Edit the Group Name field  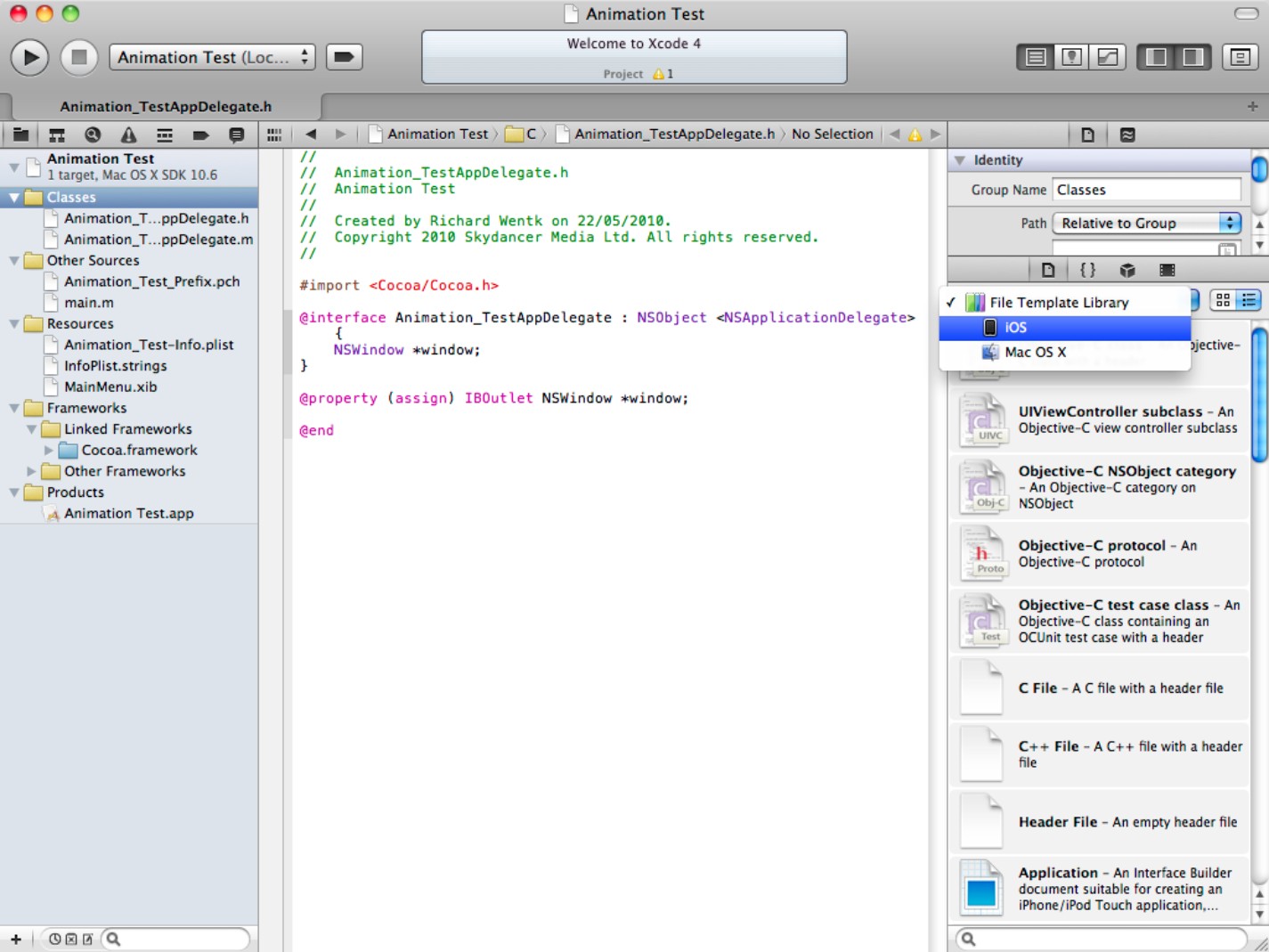[x=1147, y=190]
